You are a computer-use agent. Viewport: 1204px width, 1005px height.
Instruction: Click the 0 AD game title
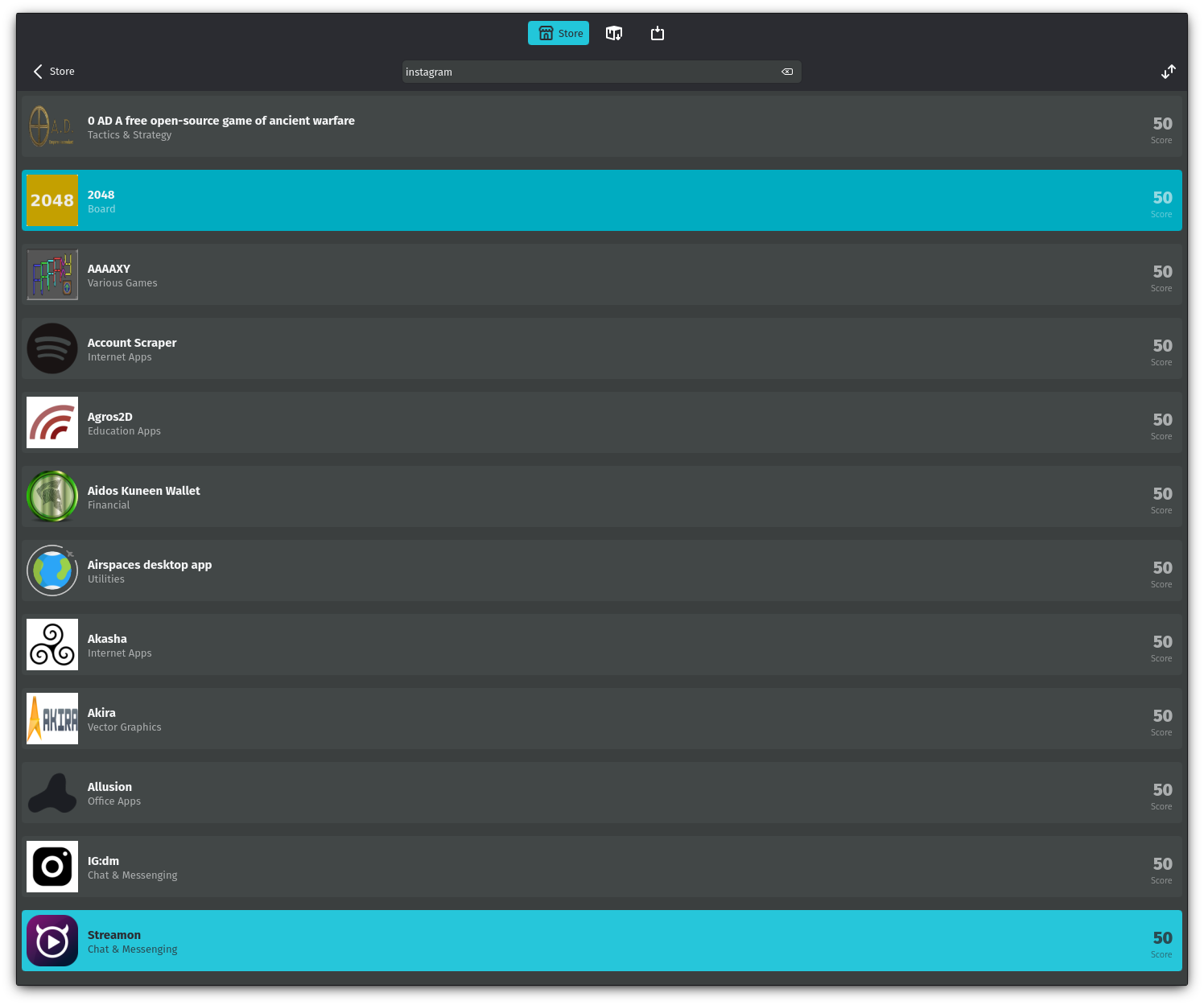click(x=221, y=121)
